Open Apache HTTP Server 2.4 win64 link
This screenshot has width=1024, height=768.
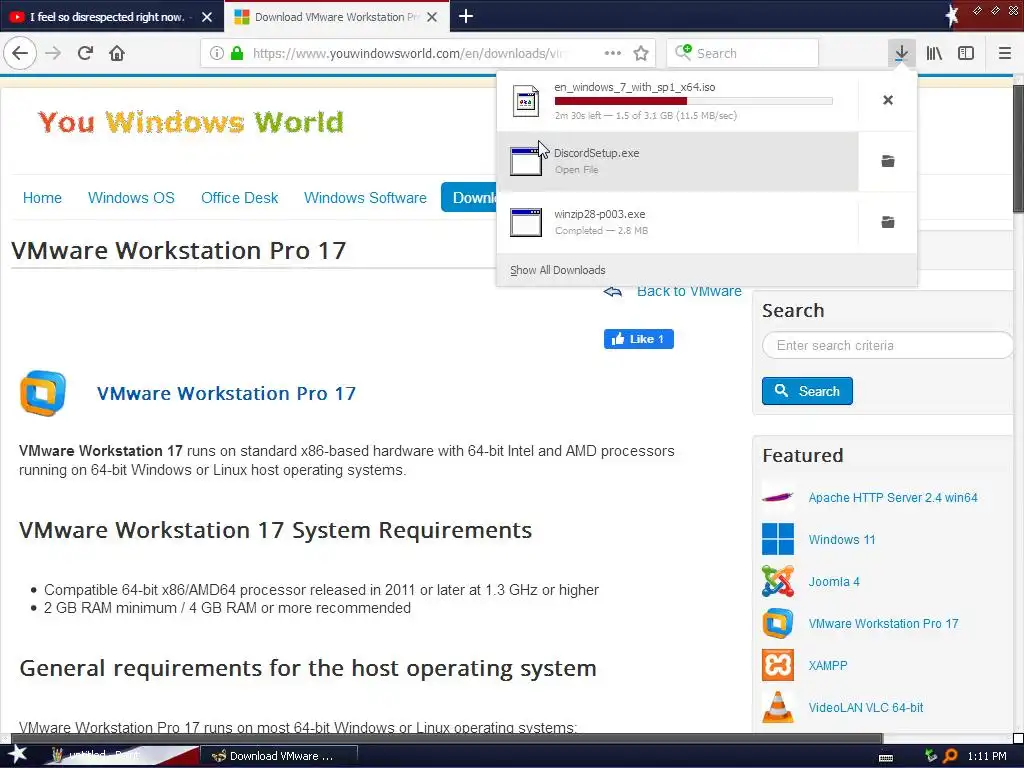pos(893,498)
